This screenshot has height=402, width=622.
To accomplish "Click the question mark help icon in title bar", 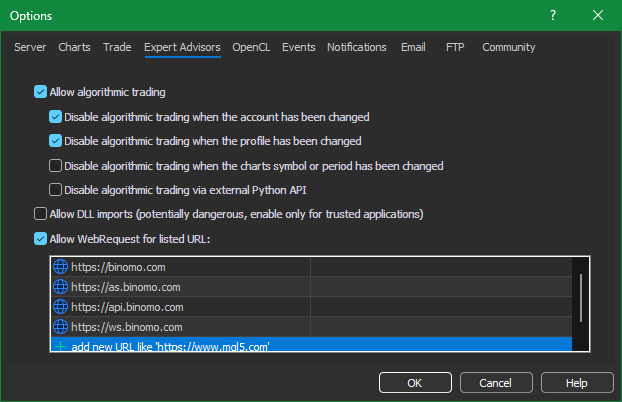I will click(x=553, y=15).
